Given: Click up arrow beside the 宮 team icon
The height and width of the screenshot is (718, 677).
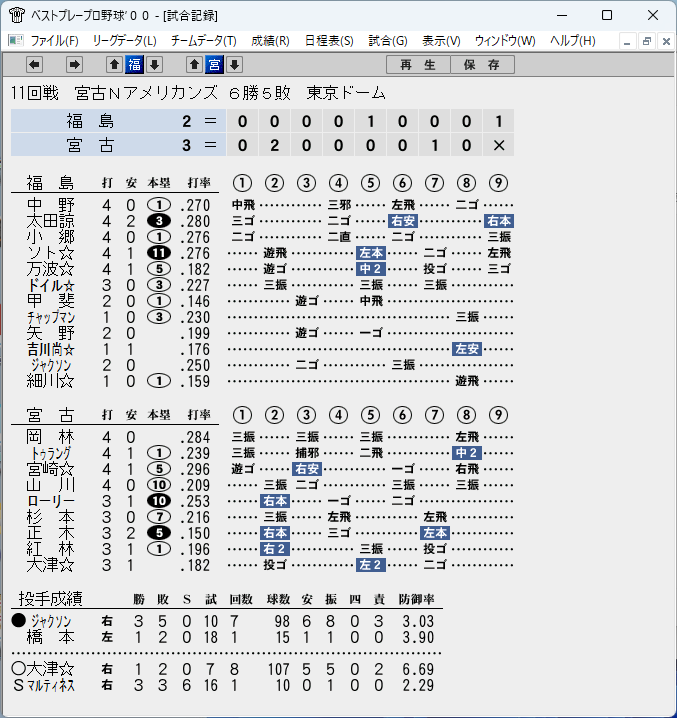Looking at the screenshot, I should (x=194, y=65).
